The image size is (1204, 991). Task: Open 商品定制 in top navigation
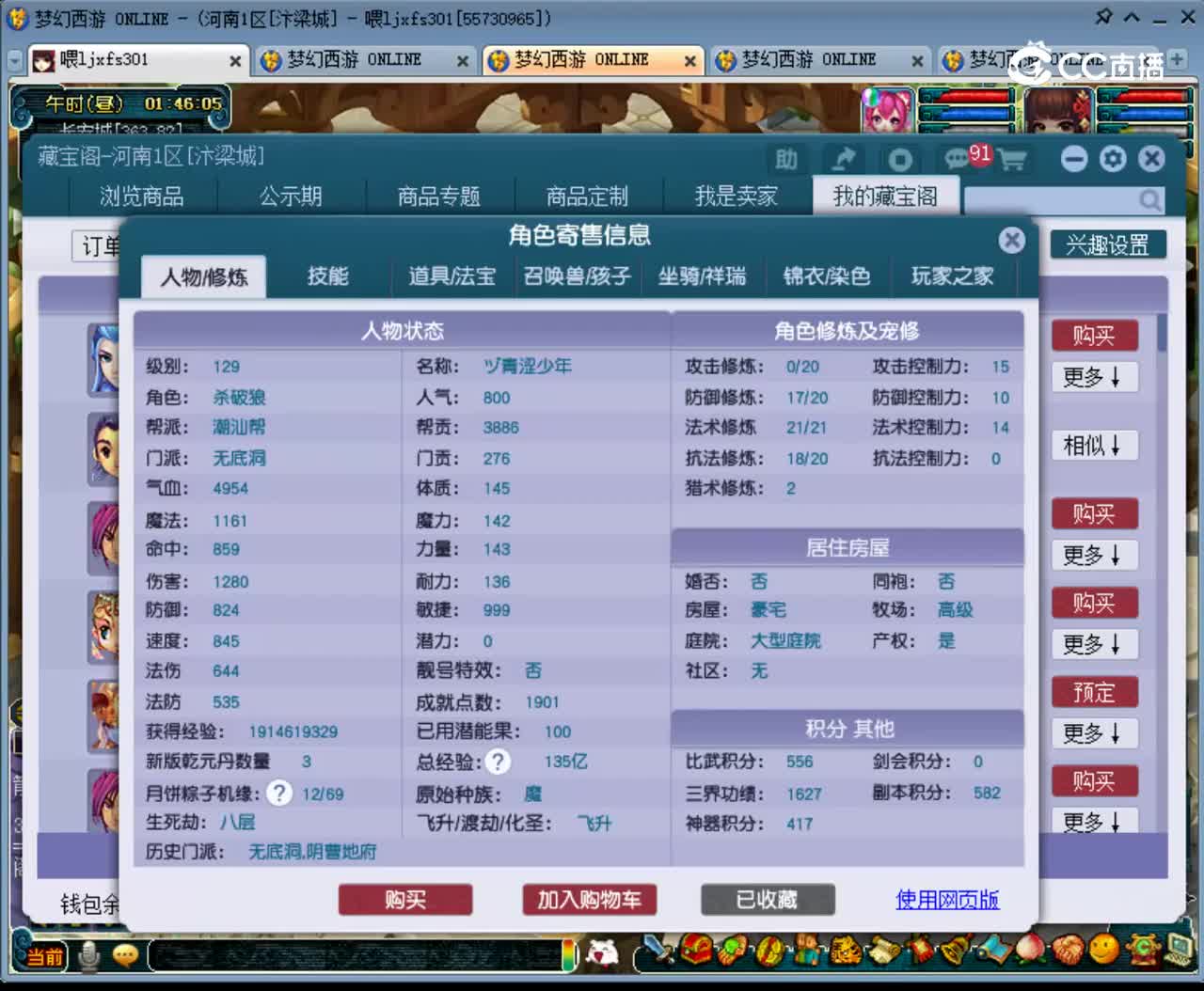coord(588,197)
